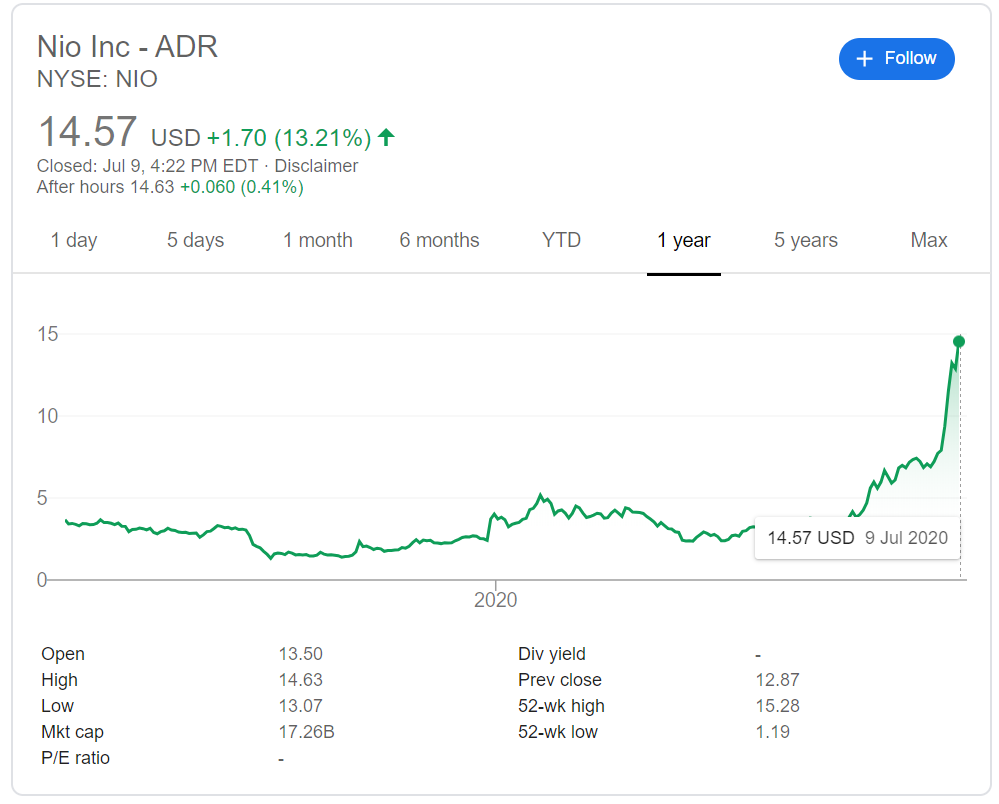Viewport: 999px width, 804px height.
Task: Click the After hours 14.63 text
Action: click(x=105, y=187)
